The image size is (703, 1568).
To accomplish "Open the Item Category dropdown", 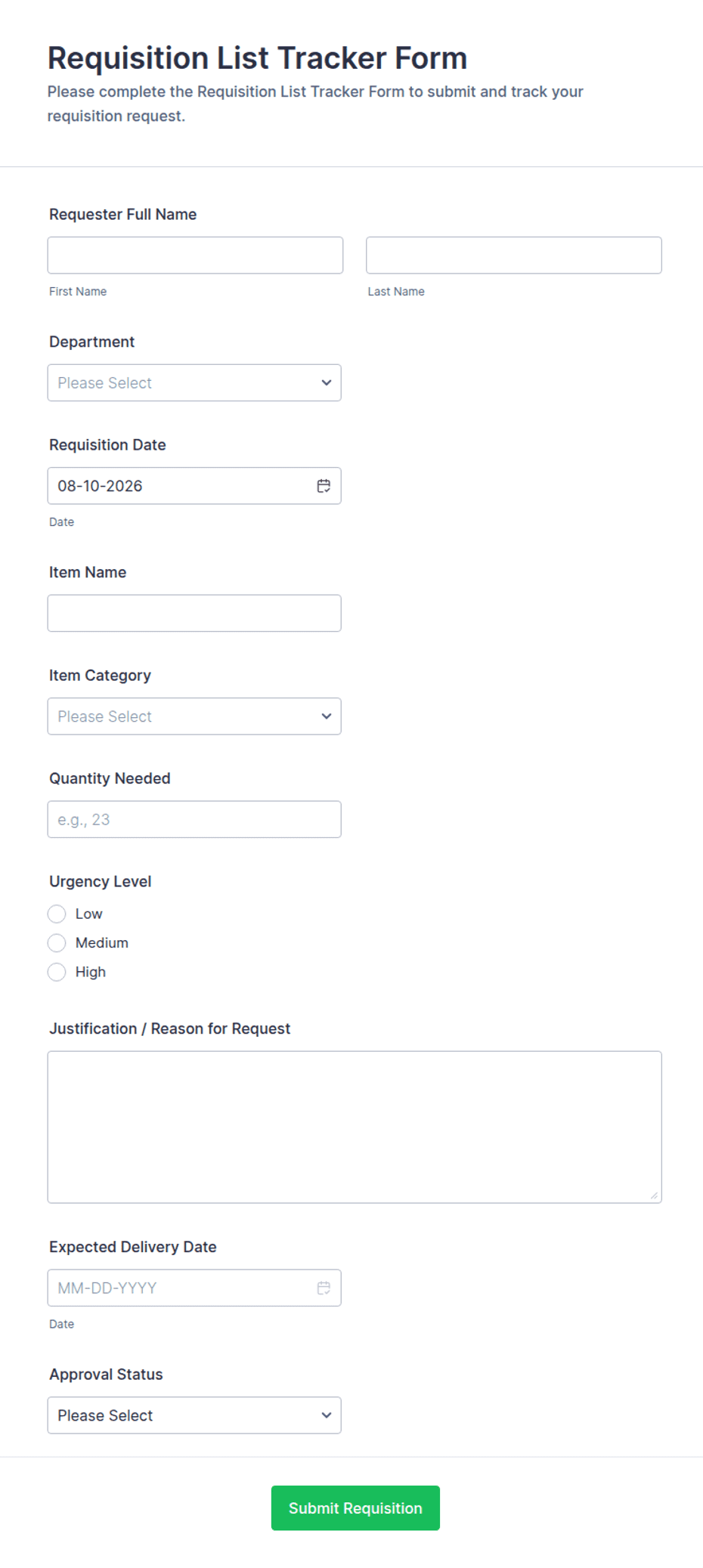I will 194,716.
